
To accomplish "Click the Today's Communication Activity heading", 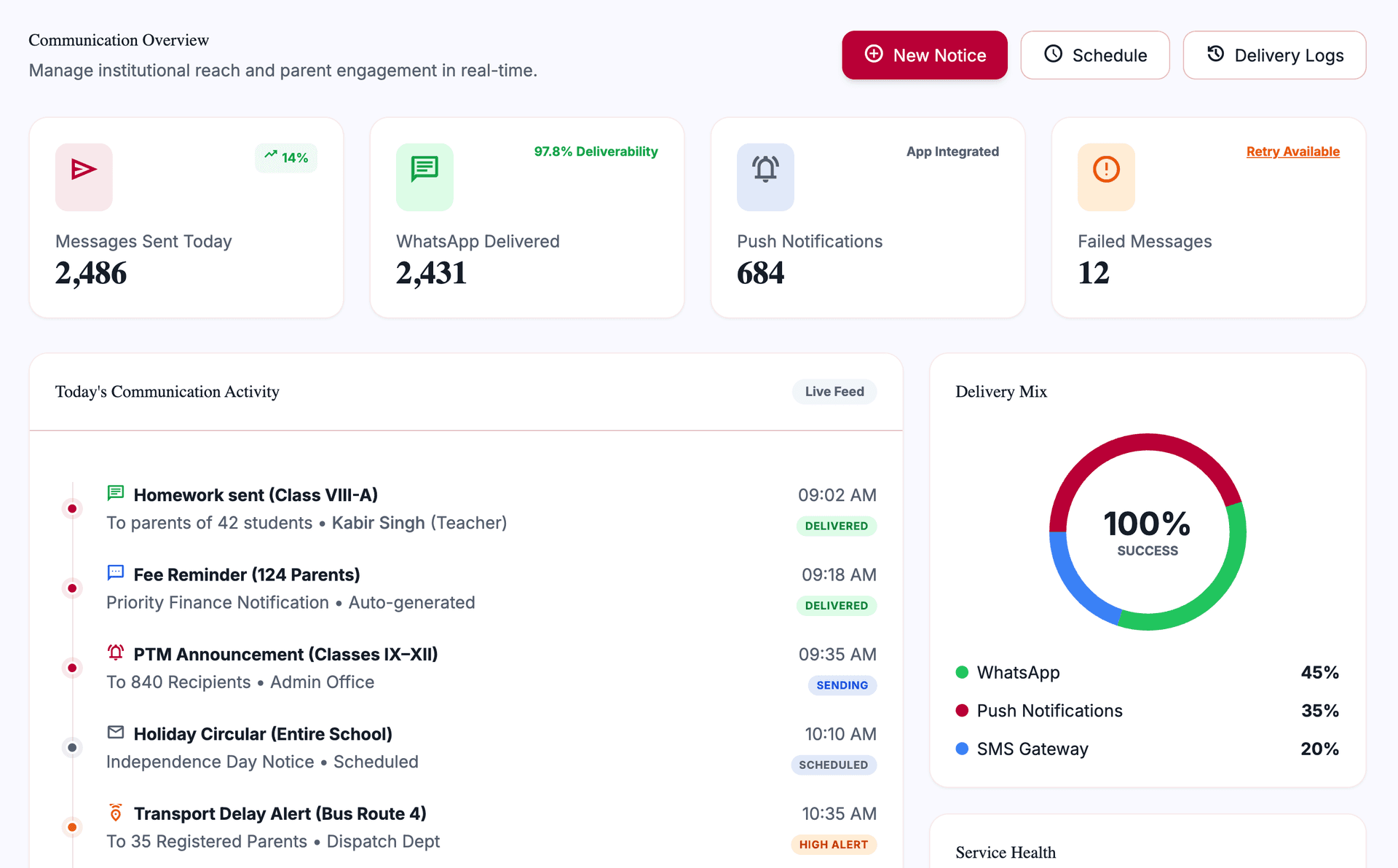I will [167, 392].
